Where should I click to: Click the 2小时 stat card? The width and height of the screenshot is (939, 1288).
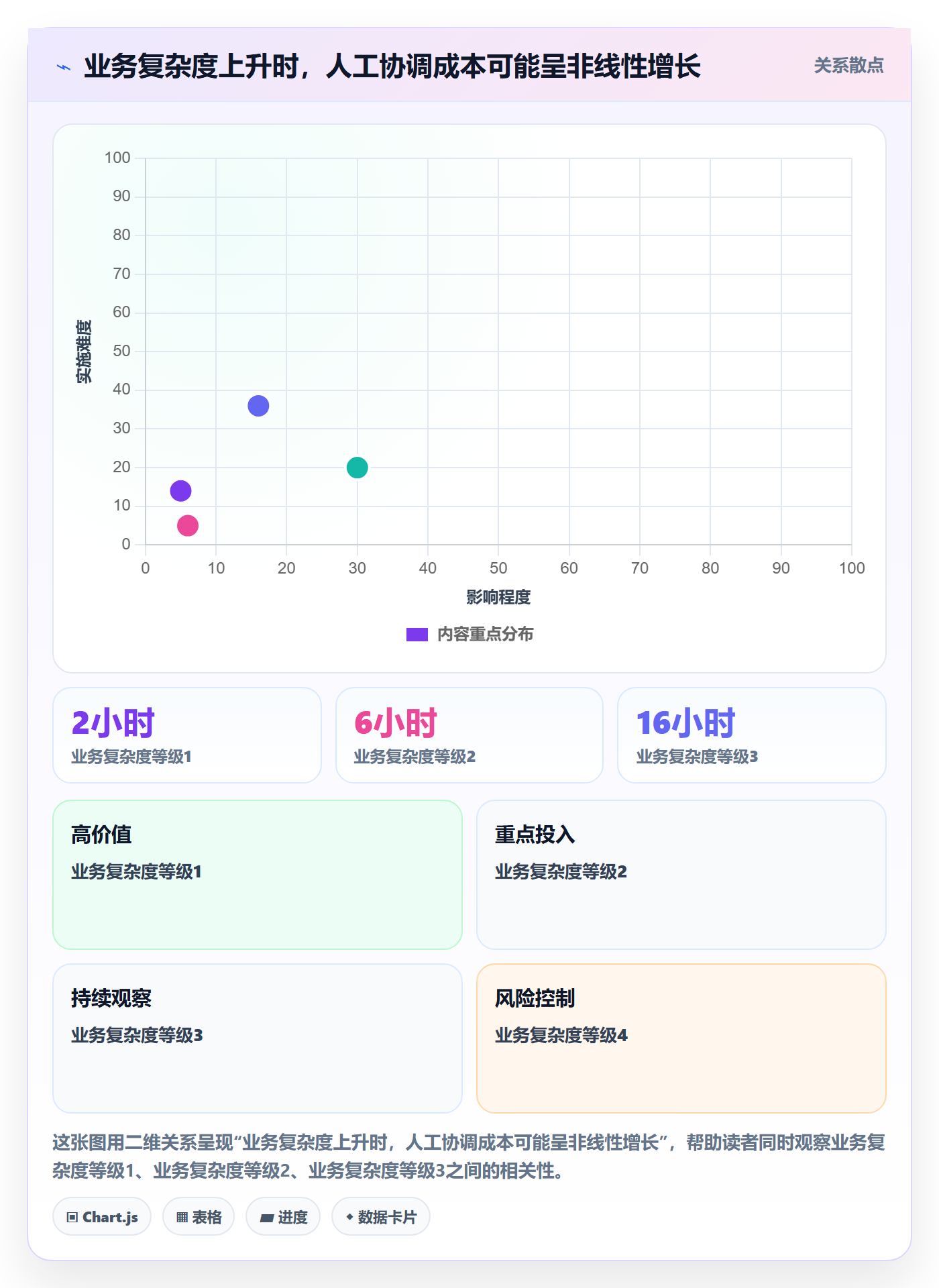click(x=187, y=735)
